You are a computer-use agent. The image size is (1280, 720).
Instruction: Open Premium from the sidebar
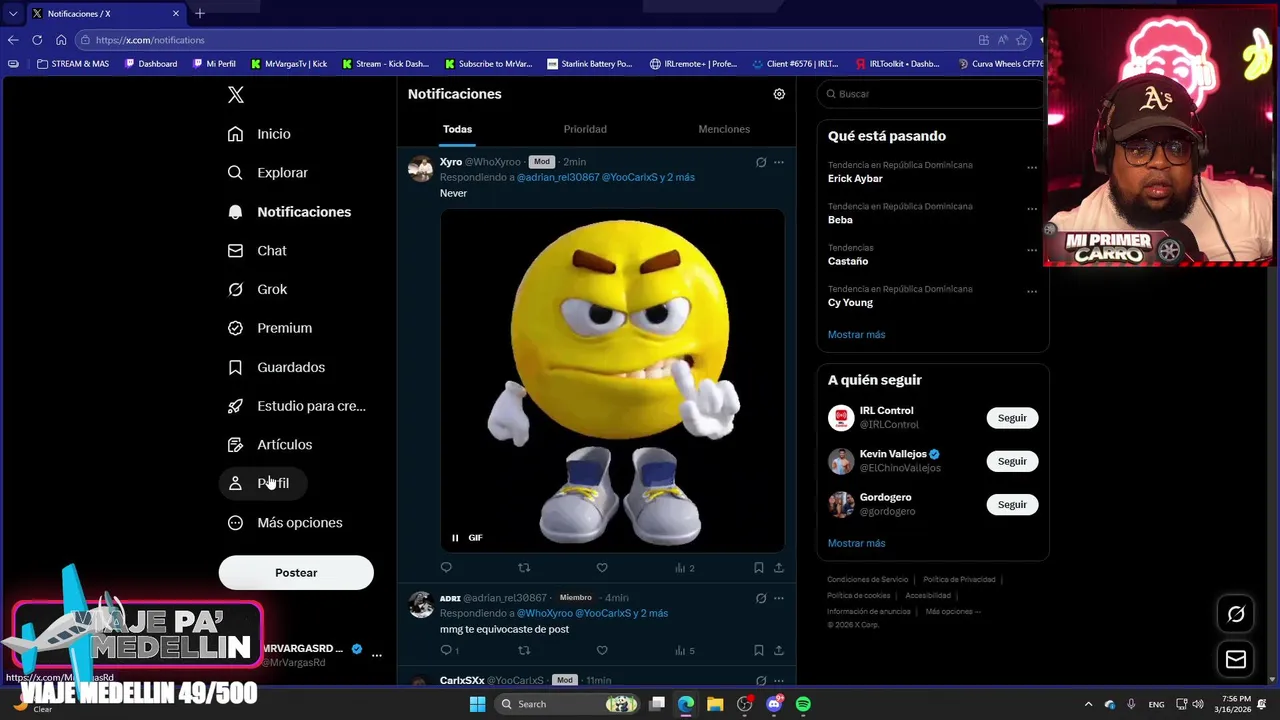click(x=270, y=328)
